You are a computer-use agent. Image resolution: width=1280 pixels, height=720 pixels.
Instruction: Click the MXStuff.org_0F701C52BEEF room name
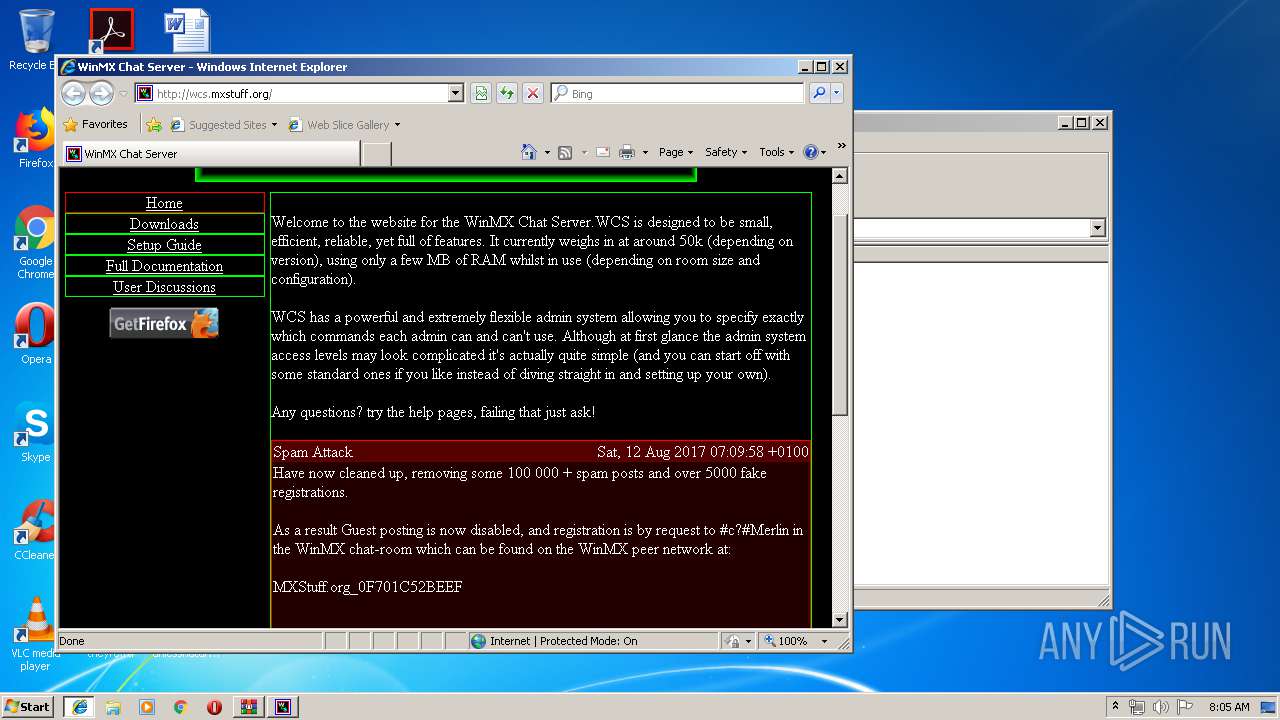[x=367, y=587]
